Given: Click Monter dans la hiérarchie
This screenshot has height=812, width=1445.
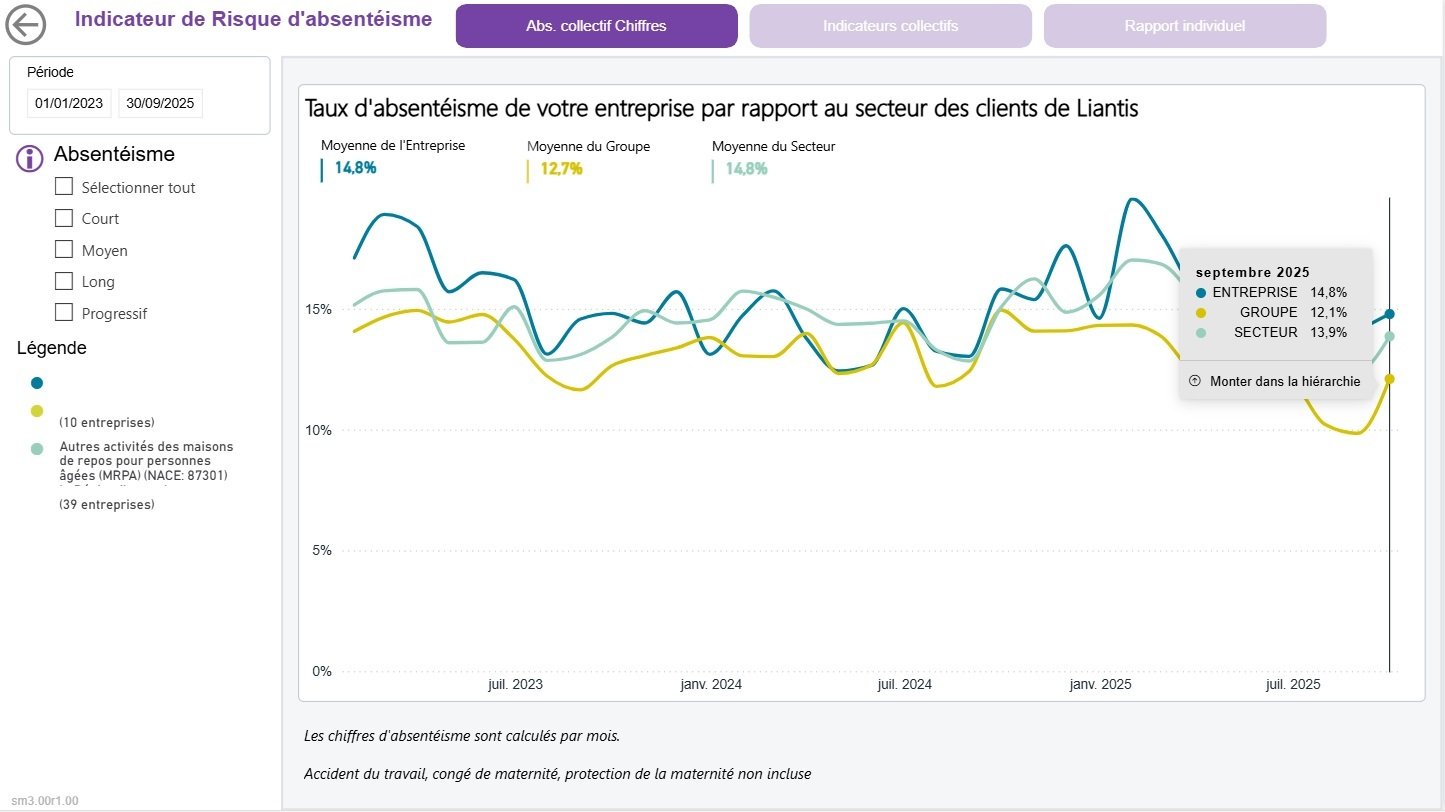Looking at the screenshot, I should pyautogui.click(x=1284, y=381).
